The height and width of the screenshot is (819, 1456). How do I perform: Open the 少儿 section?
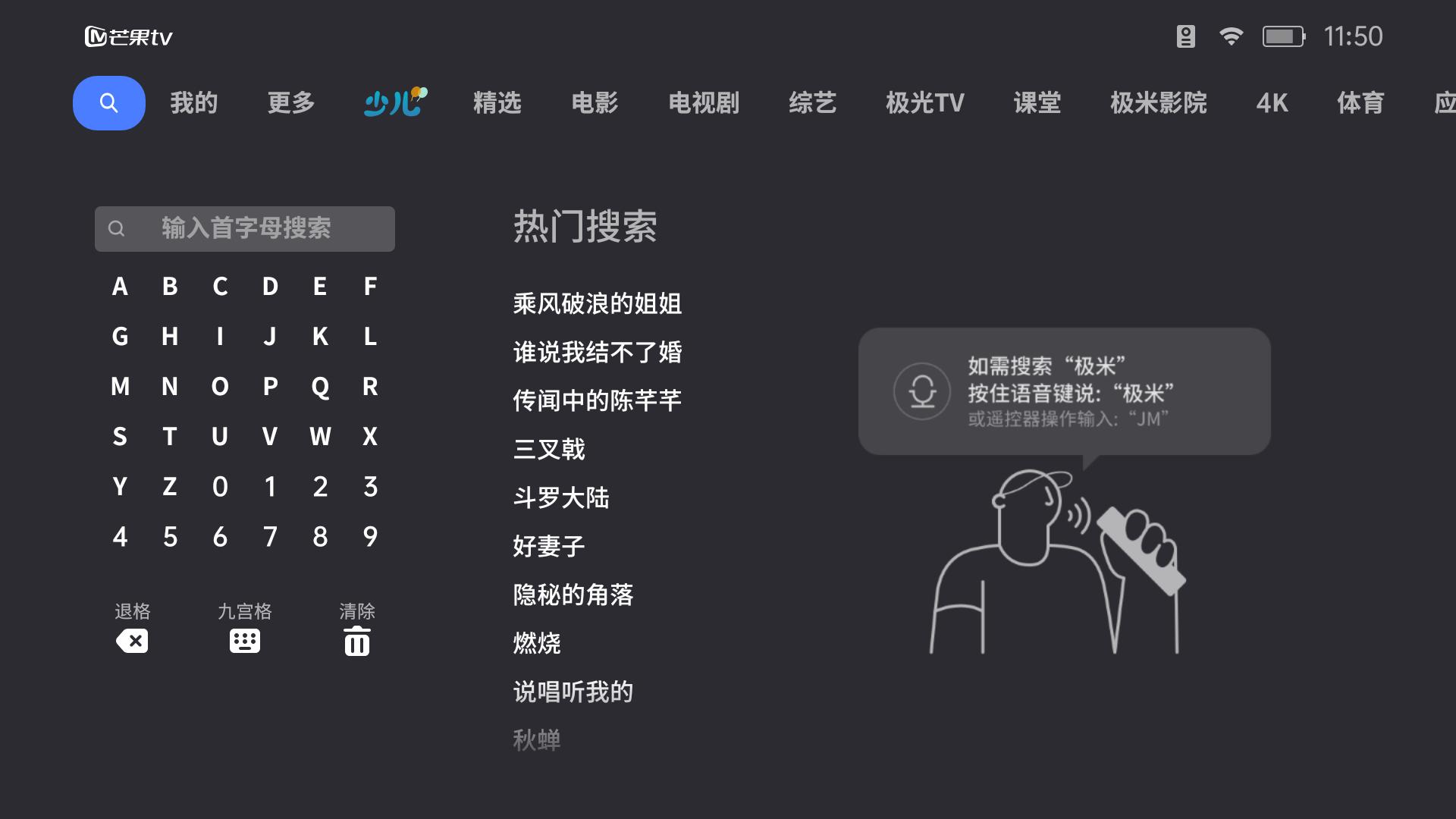[394, 103]
